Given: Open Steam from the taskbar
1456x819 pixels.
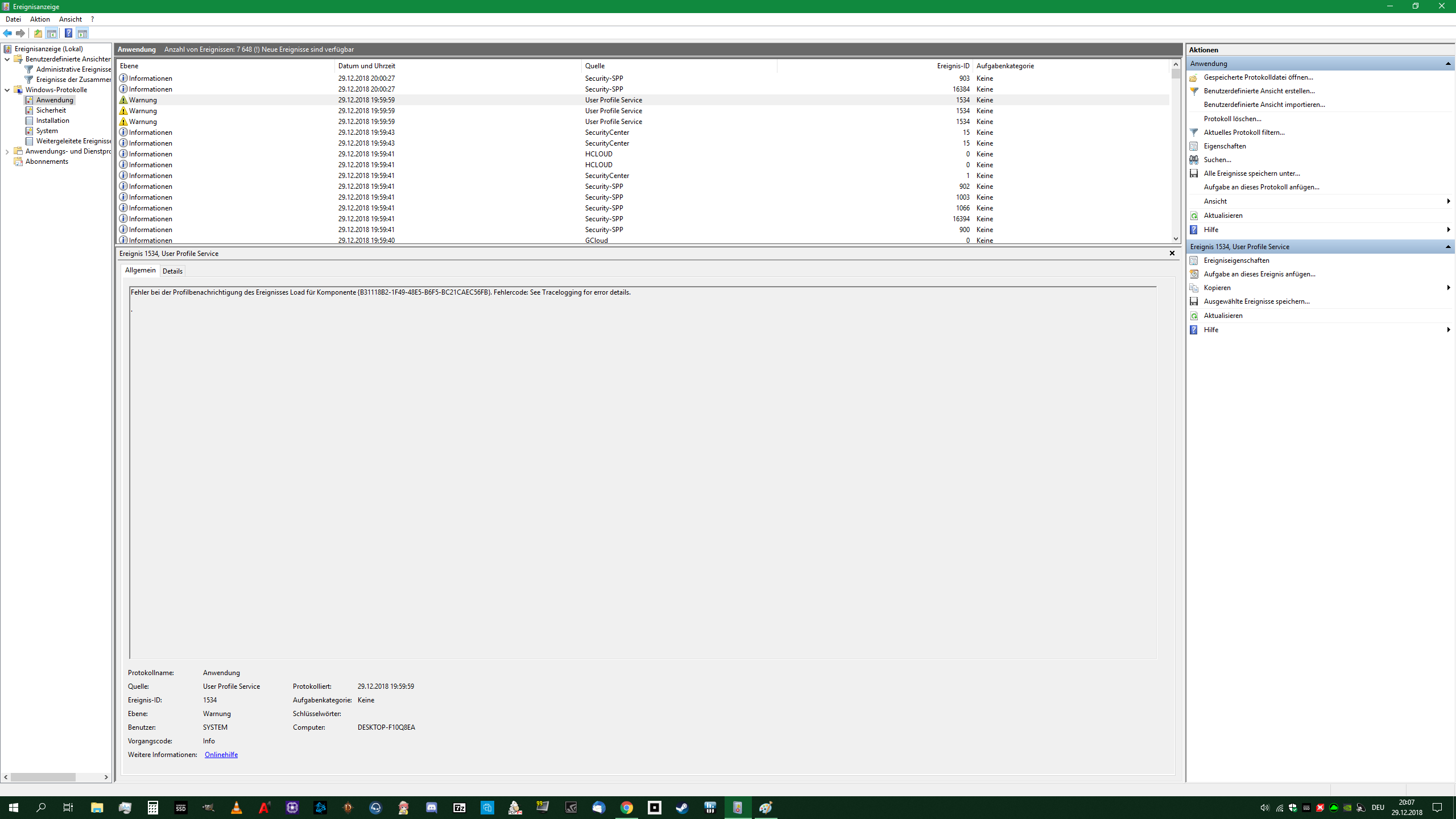Looking at the screenshot, I should 682,808.
